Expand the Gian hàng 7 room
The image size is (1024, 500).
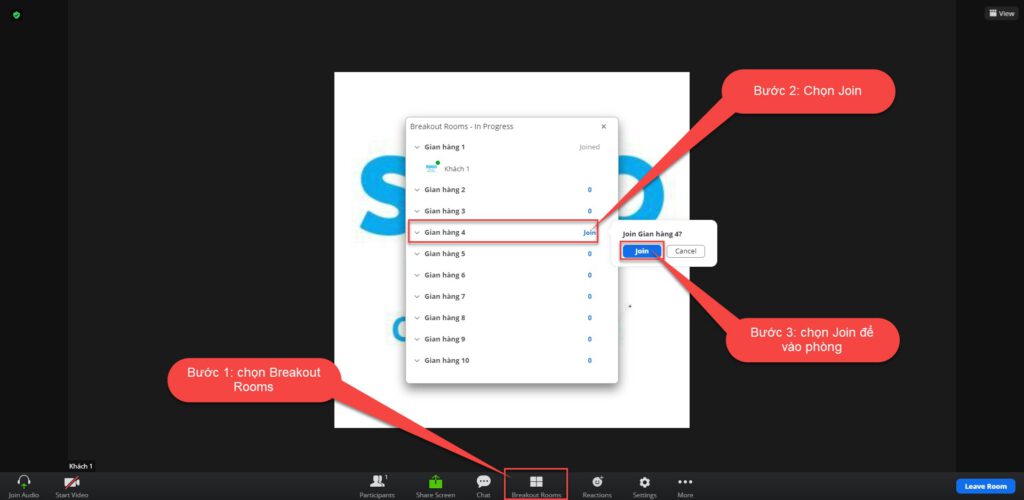[x=417, y=297]
